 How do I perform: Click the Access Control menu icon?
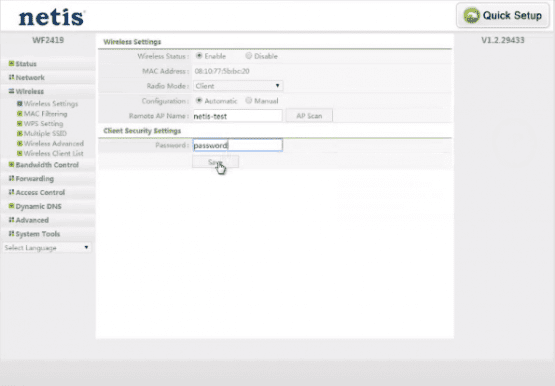pos(11,192)
